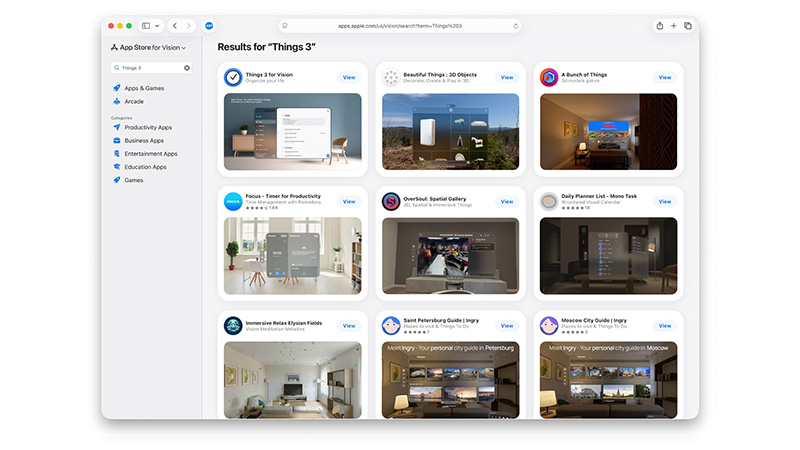Open the Things 3 for Vision app icon
This screenshot has height=450, width=800.
click(233, 78)
